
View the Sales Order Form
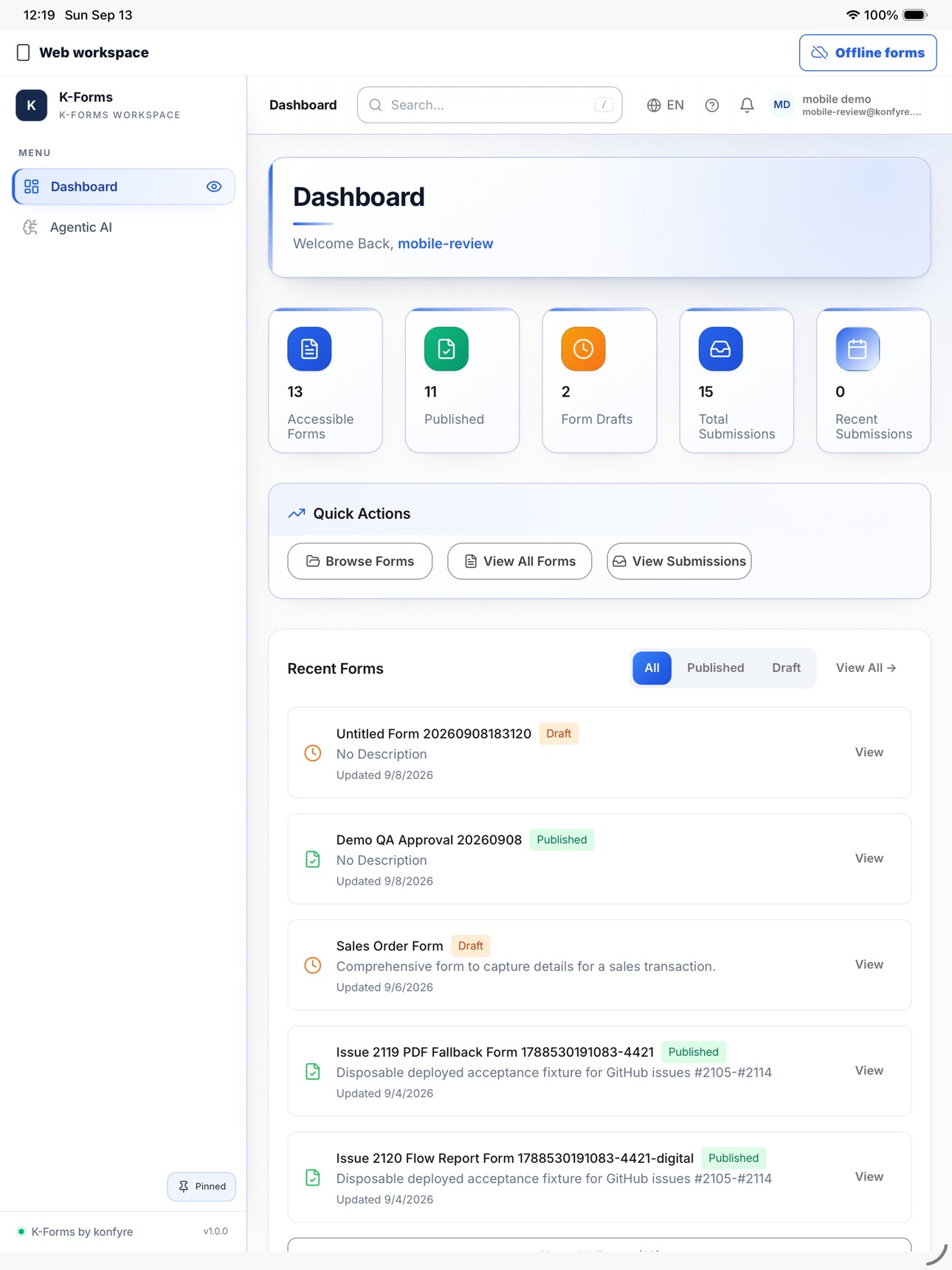(869, 965)
